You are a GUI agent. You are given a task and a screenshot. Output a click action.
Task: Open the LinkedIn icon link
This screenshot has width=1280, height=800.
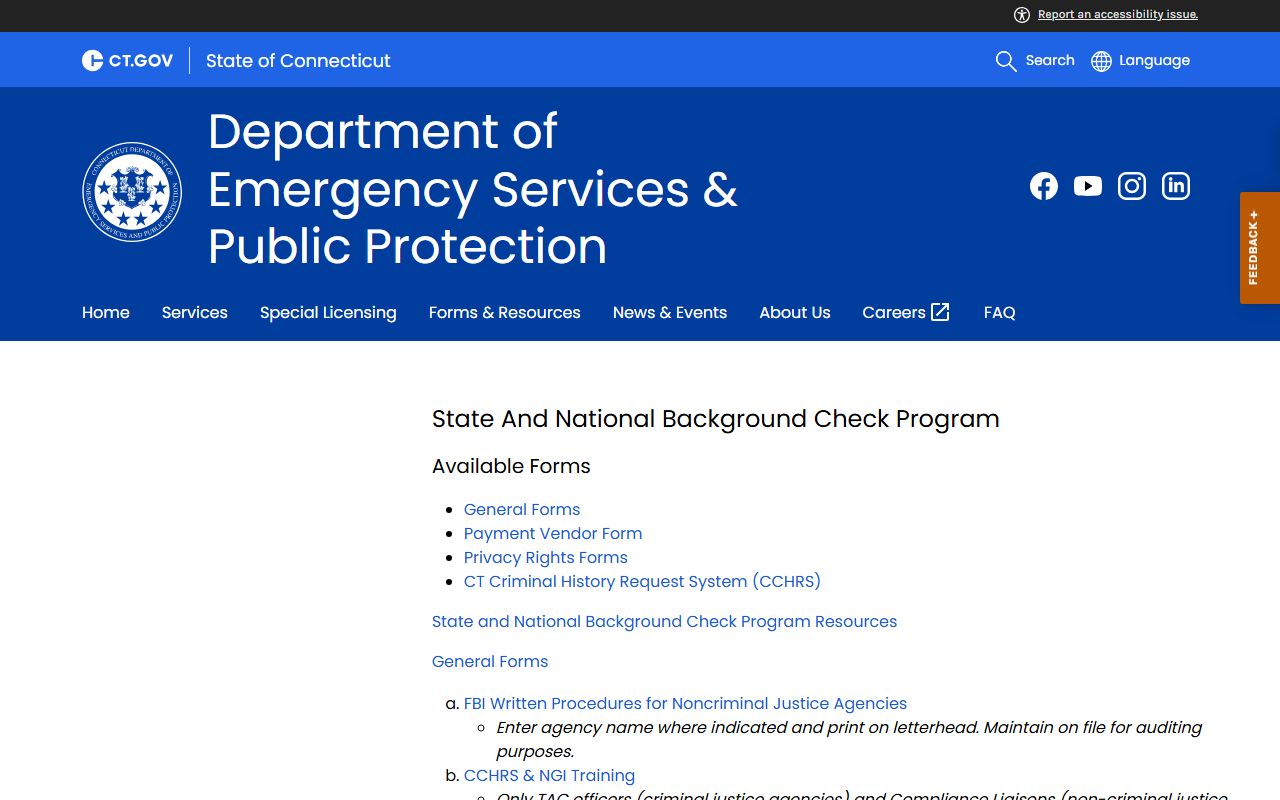point(1176,186)
